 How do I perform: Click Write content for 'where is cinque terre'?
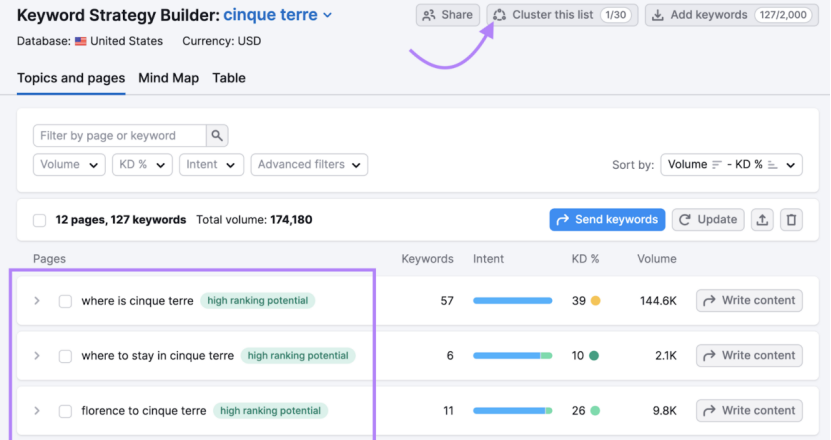(x=749, y=301)
